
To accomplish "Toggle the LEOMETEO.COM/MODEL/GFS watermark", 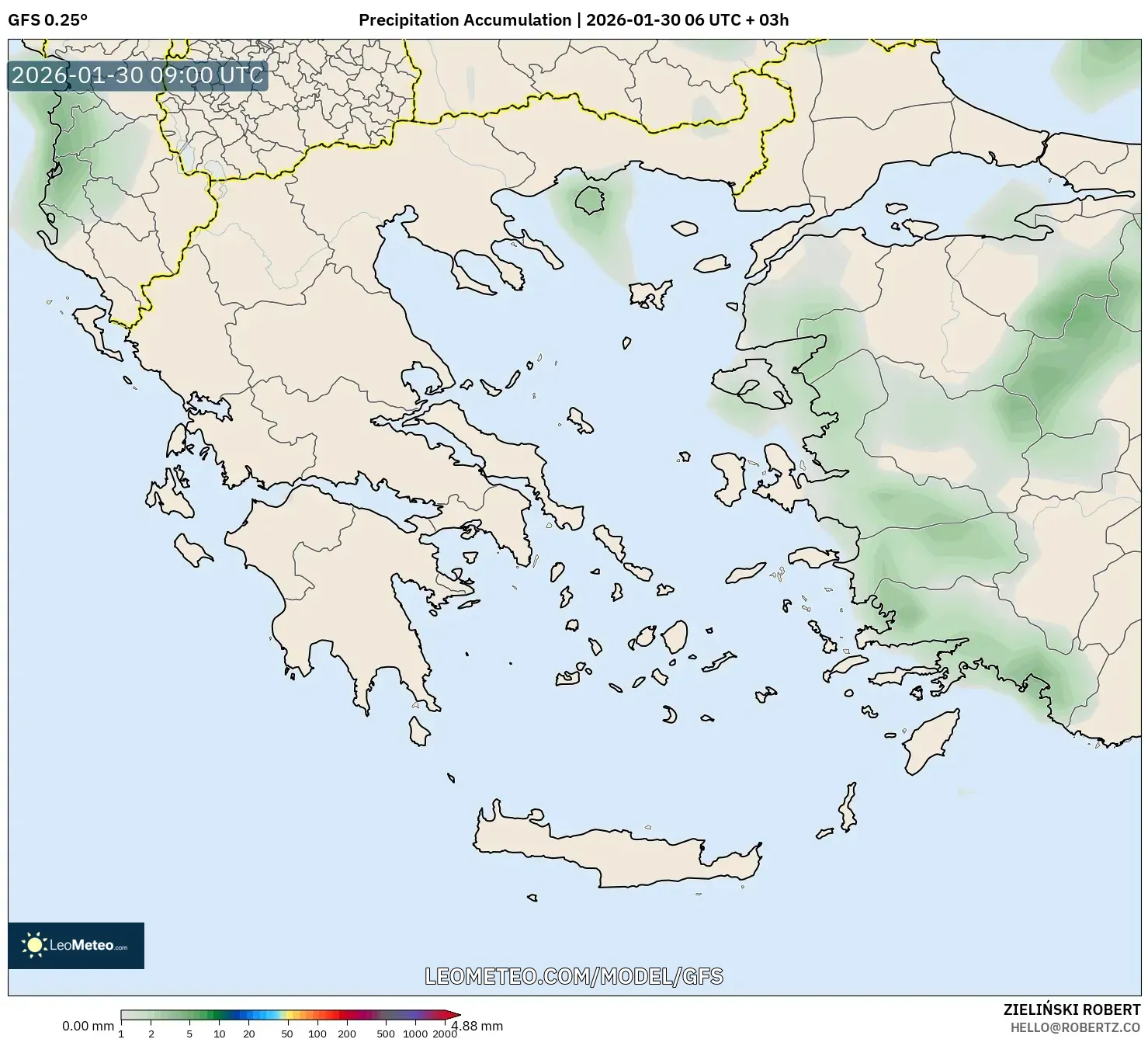I will (574, 977).
